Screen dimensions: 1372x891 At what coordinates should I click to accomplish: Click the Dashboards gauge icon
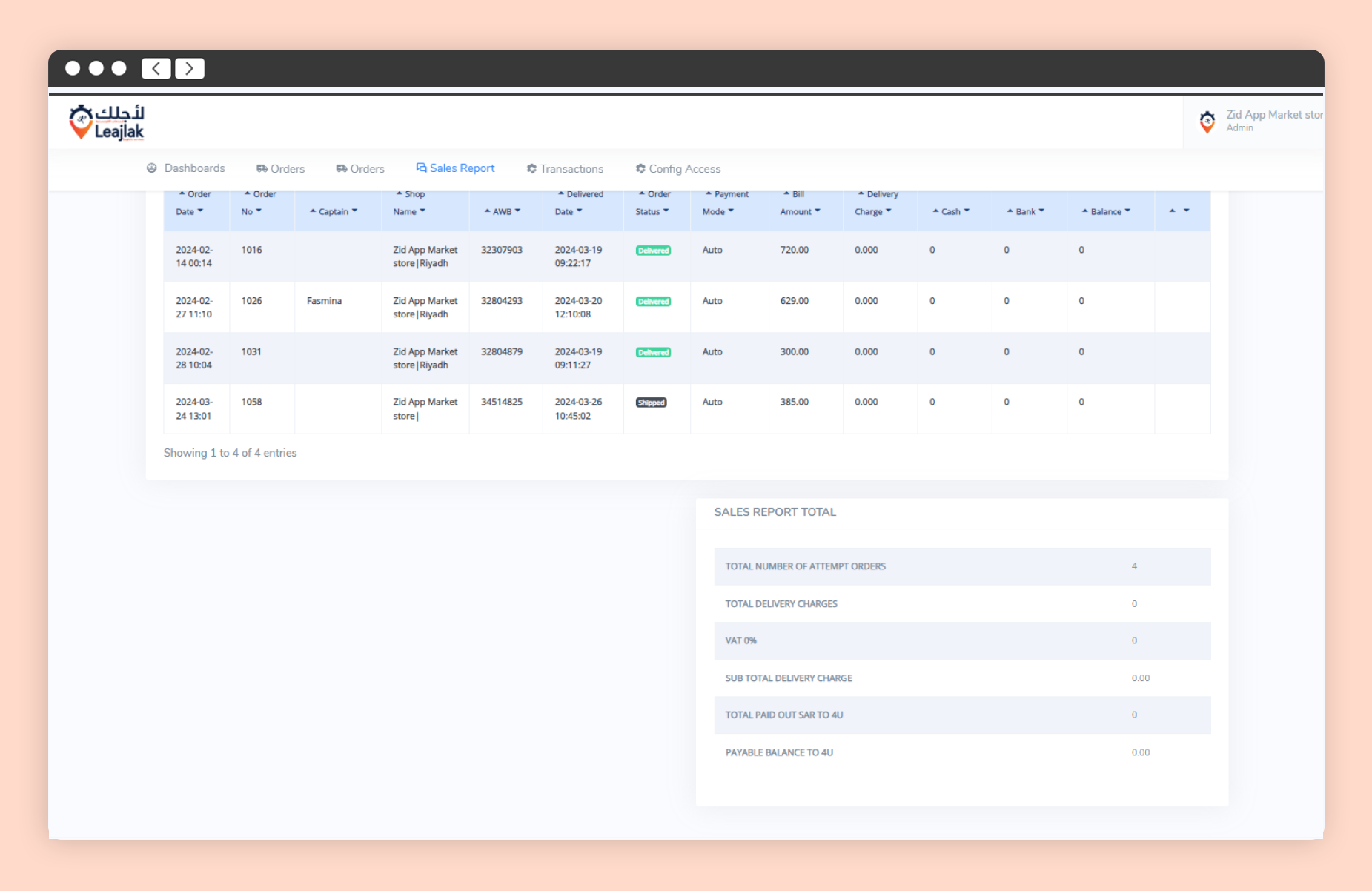tap(152, 168)
